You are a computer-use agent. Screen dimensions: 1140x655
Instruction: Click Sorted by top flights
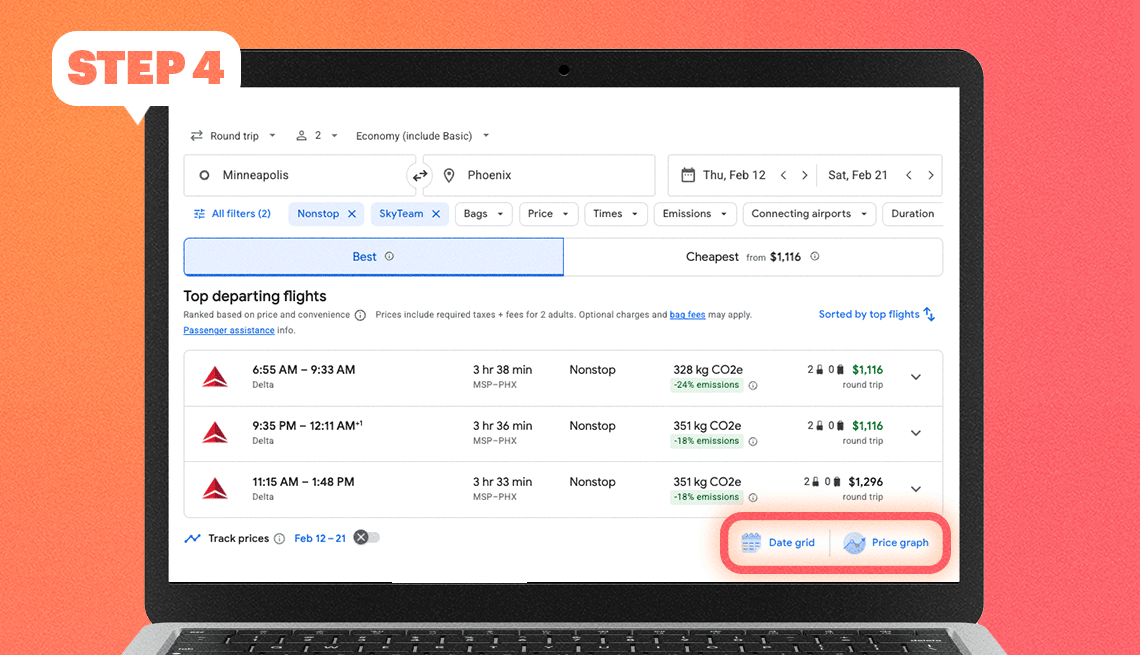869,313
